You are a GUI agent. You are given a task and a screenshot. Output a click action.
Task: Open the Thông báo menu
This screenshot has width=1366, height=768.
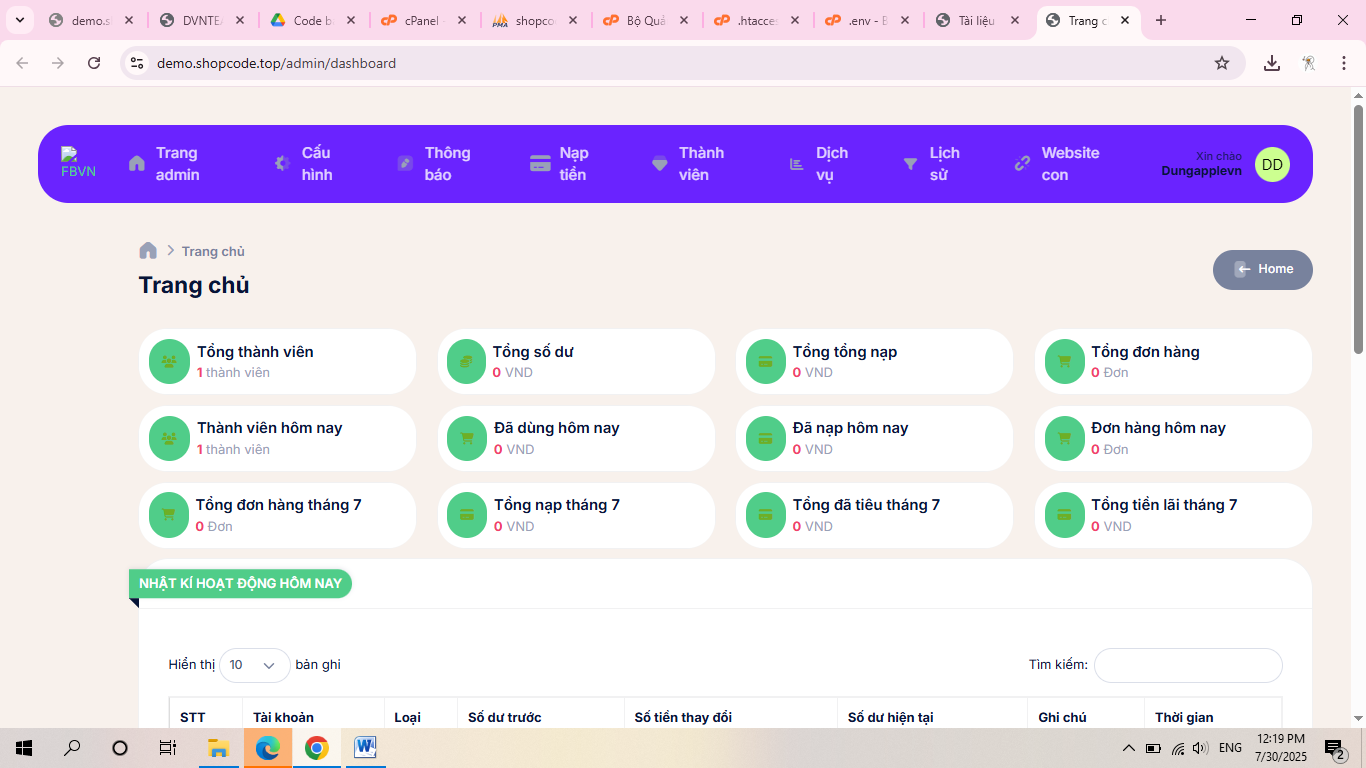tap(433, 164)
